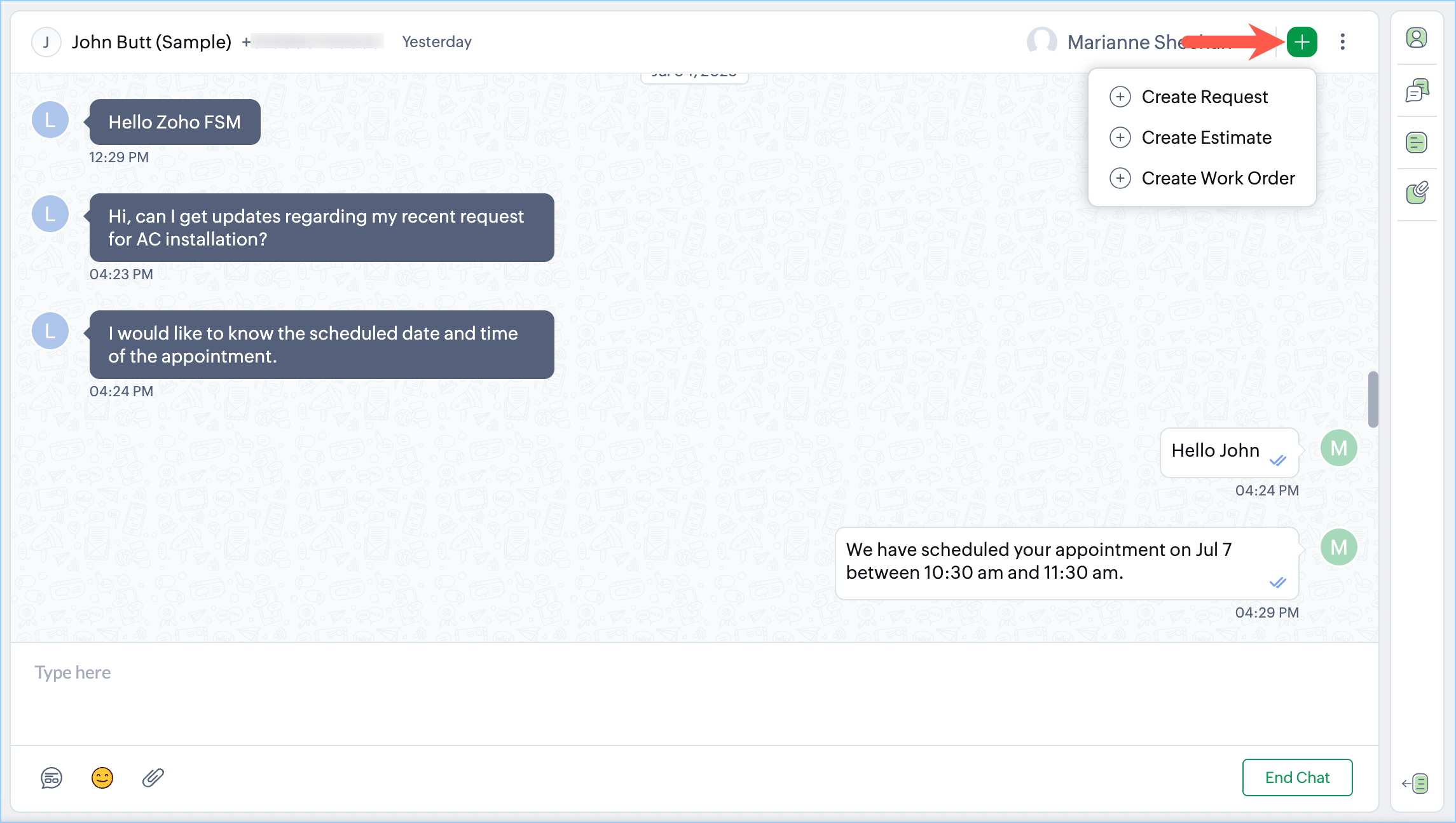Click Marianne agent avatar in header
The width and height of the screenshot is (1456, 823).
click(1041, 42)
